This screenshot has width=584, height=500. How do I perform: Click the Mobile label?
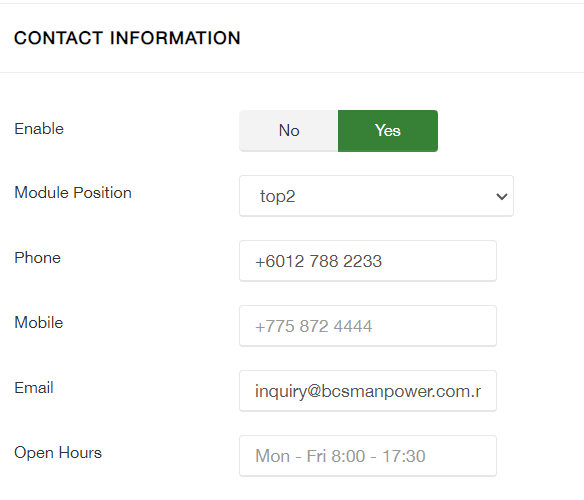pyautogui.click(x=39, y=323)
